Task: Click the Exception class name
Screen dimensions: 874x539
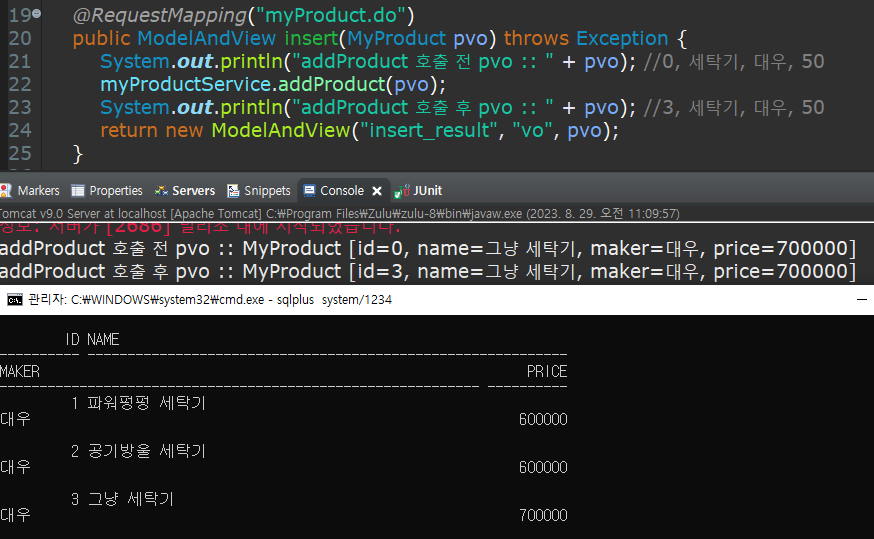Action: coord(622,38)
